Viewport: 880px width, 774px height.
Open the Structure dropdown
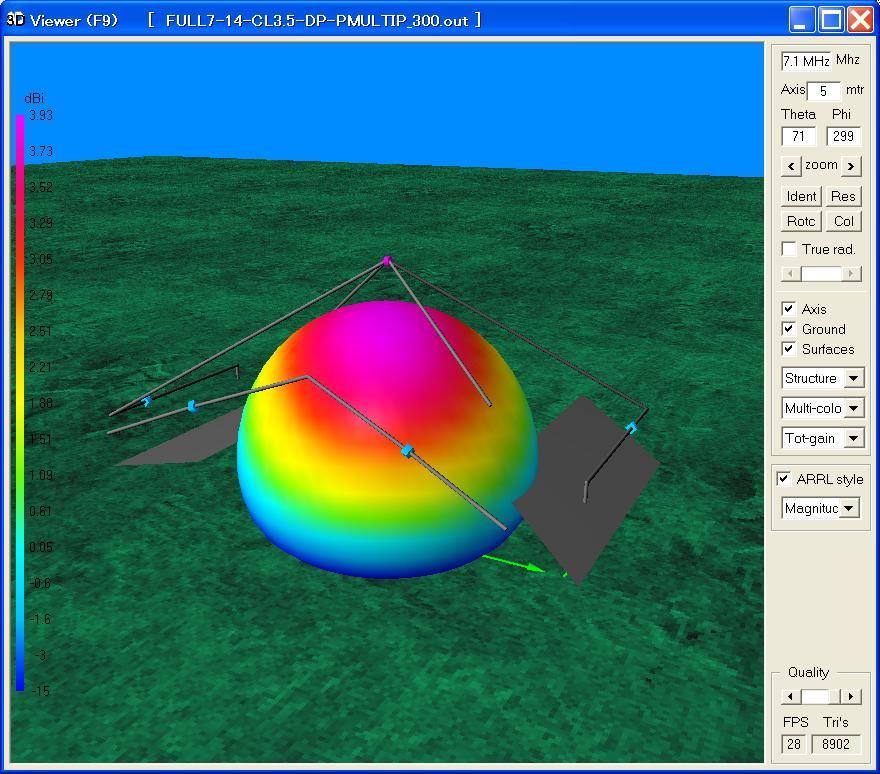pos(853,379)
